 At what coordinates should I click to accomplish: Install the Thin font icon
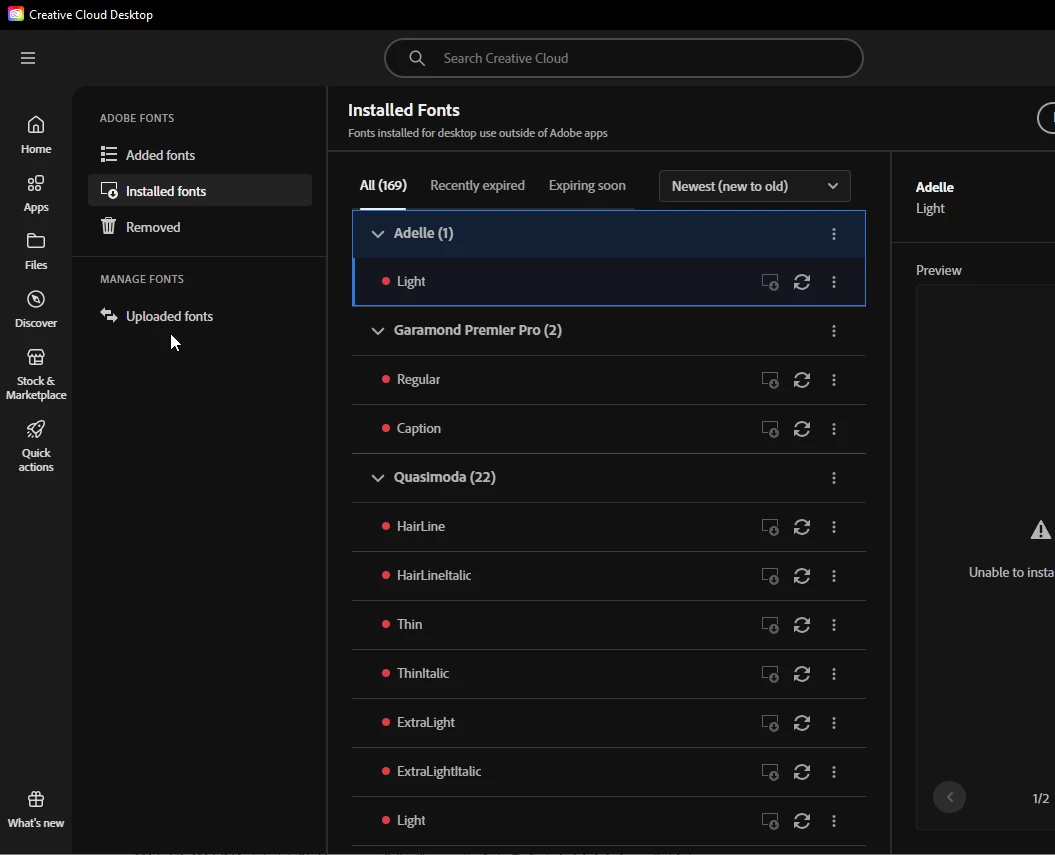[770, 625]
